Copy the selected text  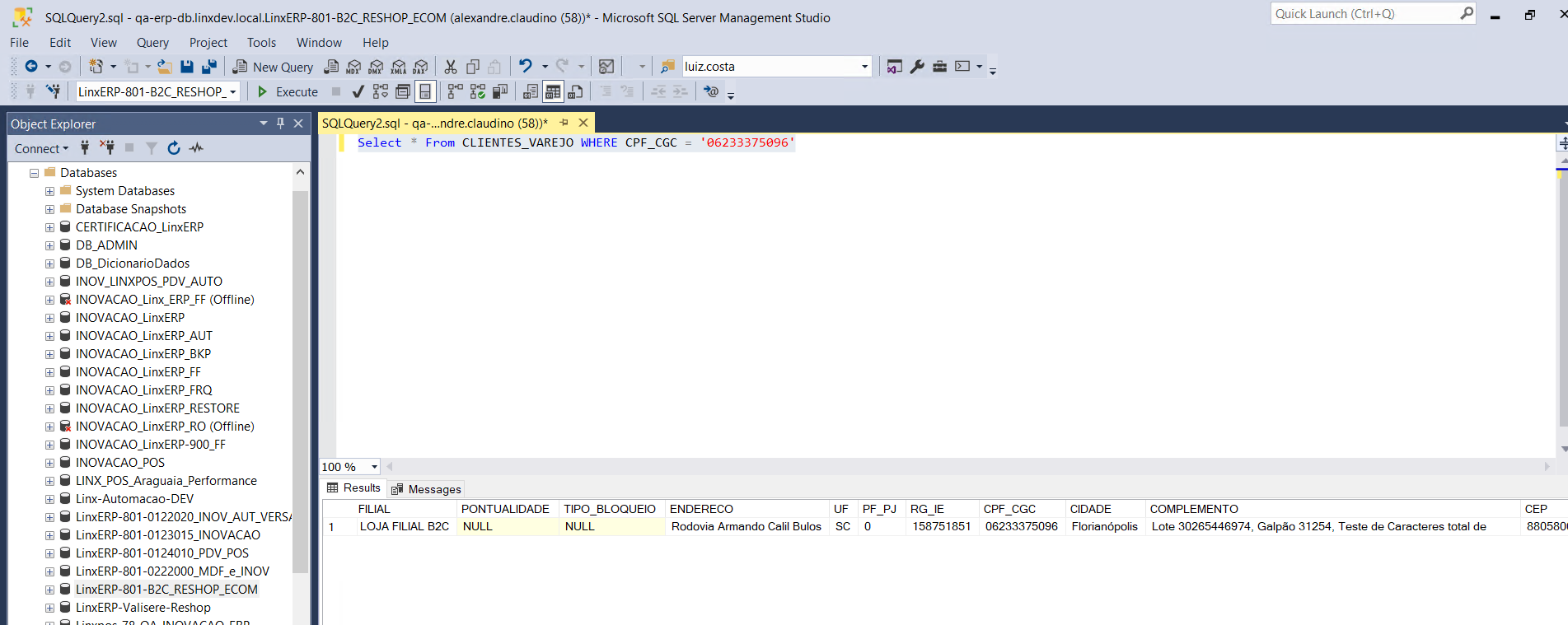tap(473, 67)
